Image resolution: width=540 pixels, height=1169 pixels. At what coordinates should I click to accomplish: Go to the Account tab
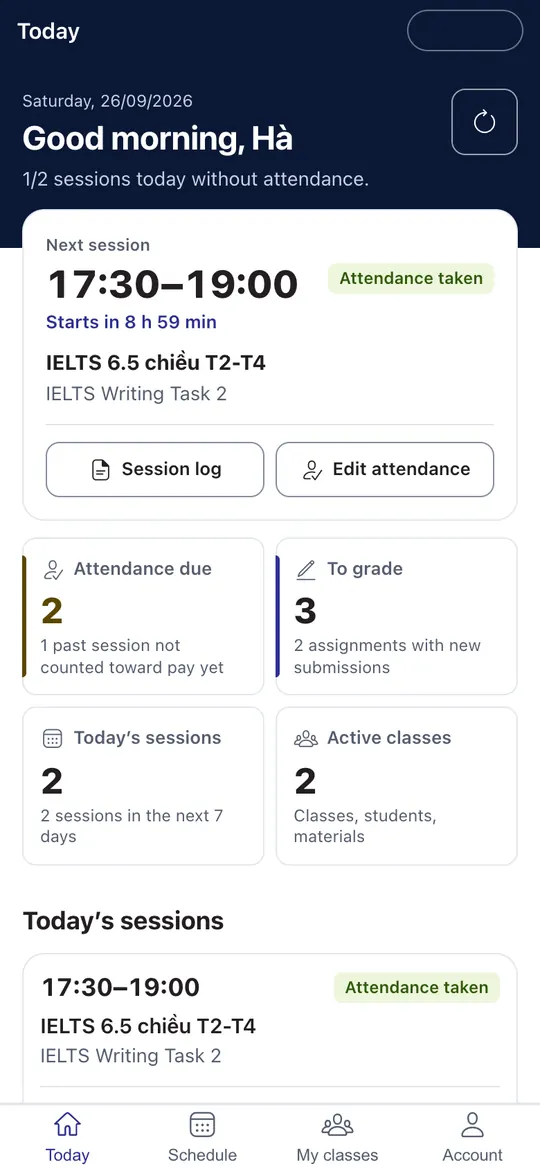pos(472,1137)
